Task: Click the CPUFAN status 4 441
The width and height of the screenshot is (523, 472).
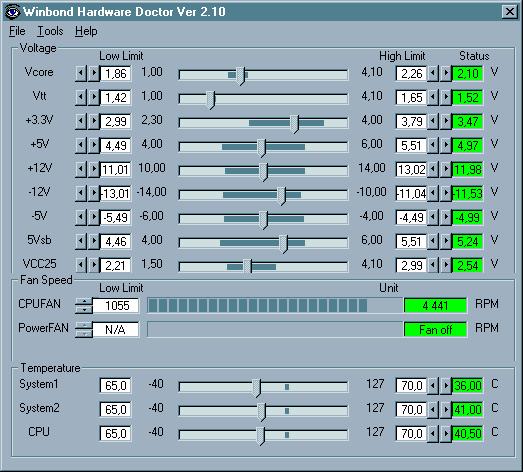Action: [435, 305]
